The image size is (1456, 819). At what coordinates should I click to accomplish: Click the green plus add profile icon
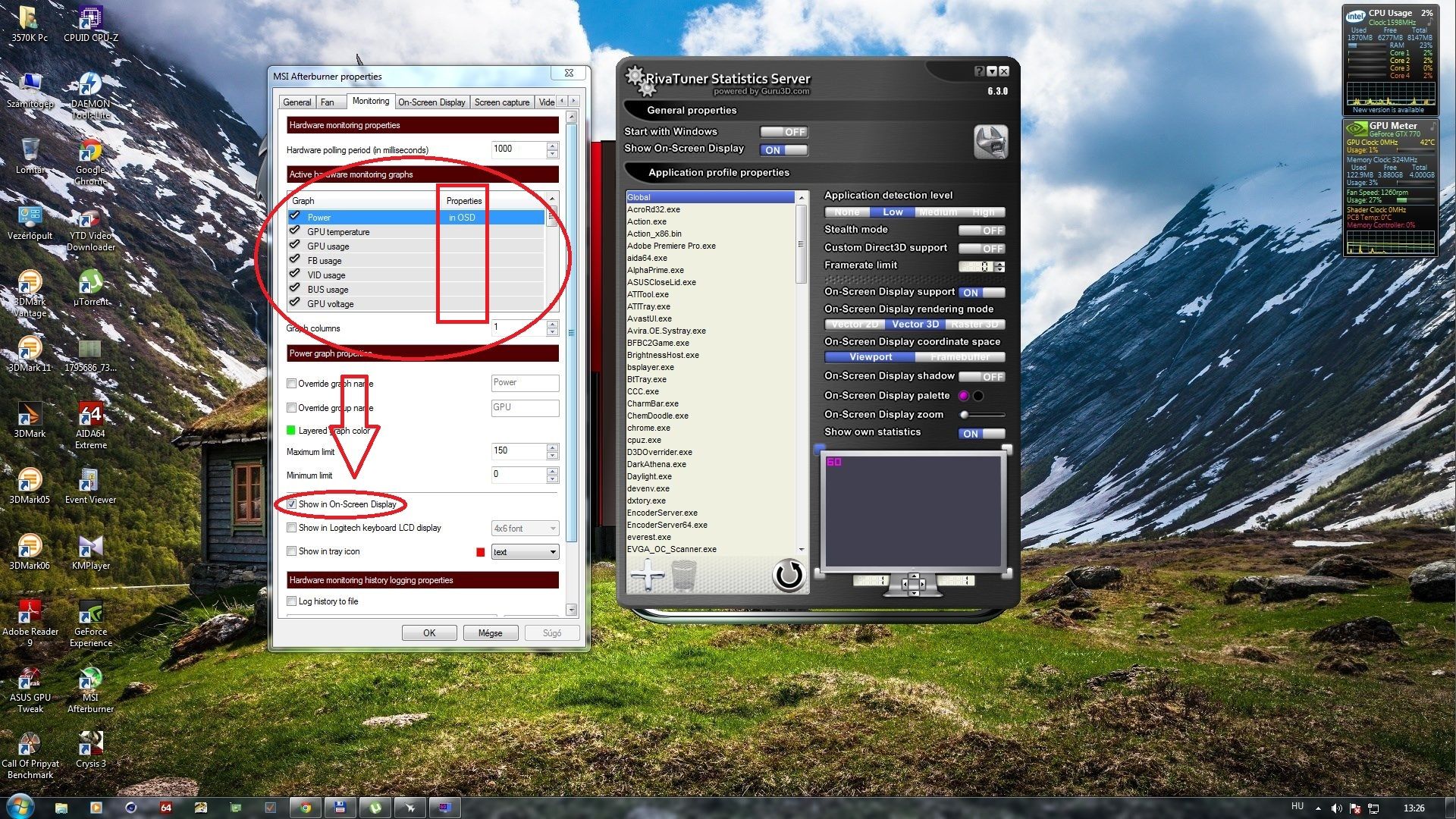click(647, 575)
